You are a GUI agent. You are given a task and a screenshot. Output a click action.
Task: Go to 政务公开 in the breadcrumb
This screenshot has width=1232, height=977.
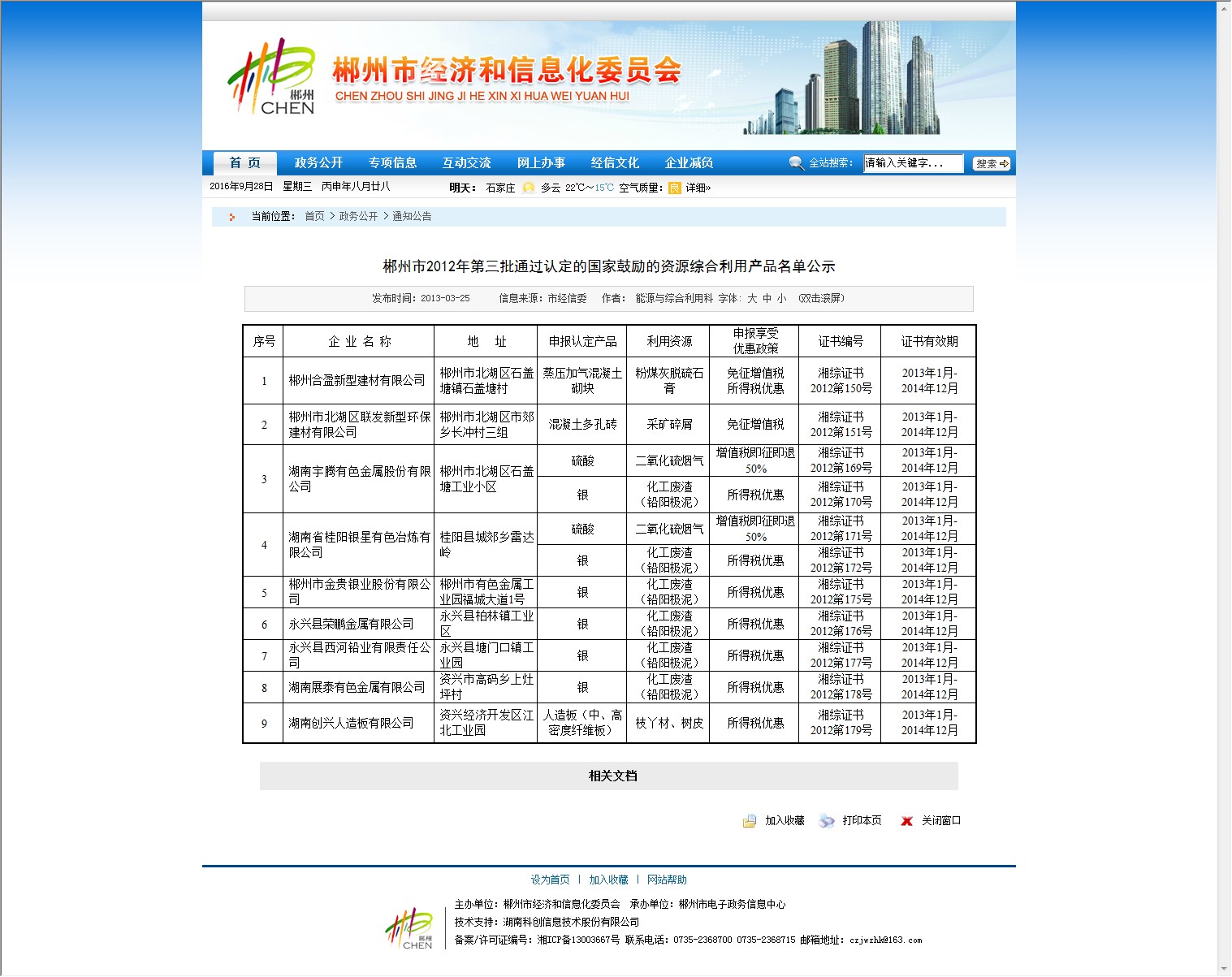click(358, 217)
